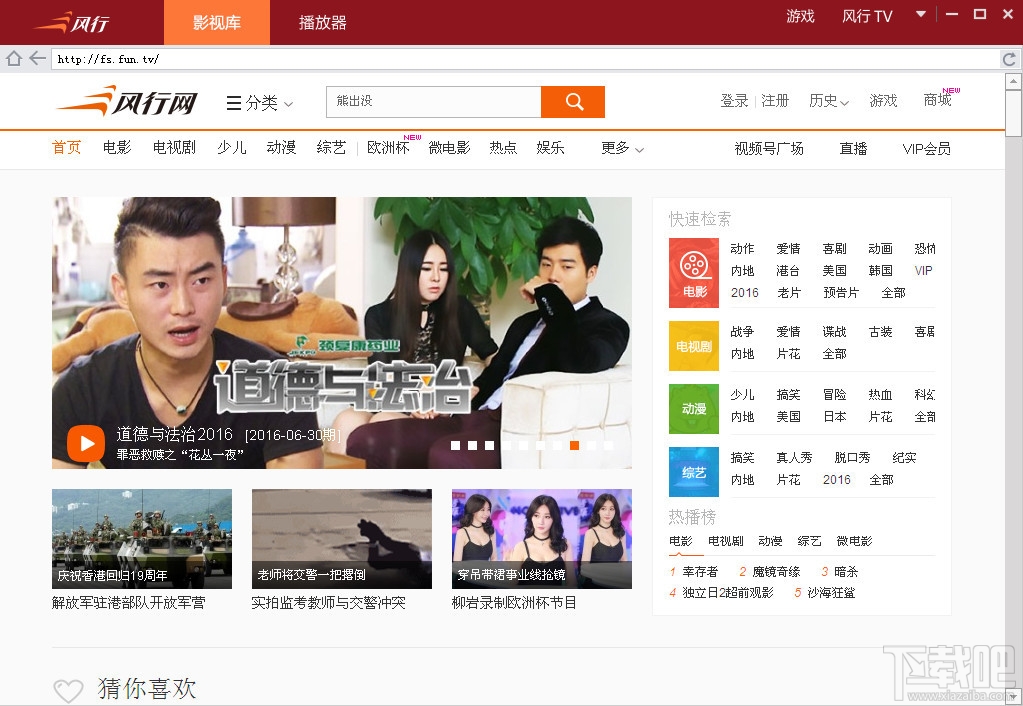This screenshot has width=1023, height=706.
Task: Switch hot chart to 动漫 tab
Action: [x=771, y=541]
